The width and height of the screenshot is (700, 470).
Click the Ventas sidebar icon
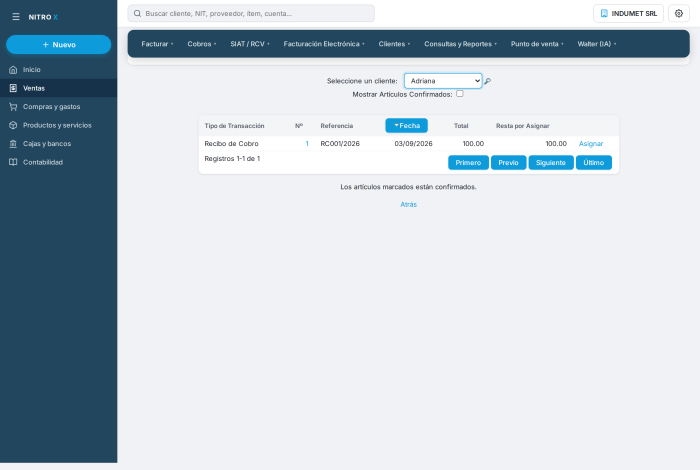click(x=13, y=88)
